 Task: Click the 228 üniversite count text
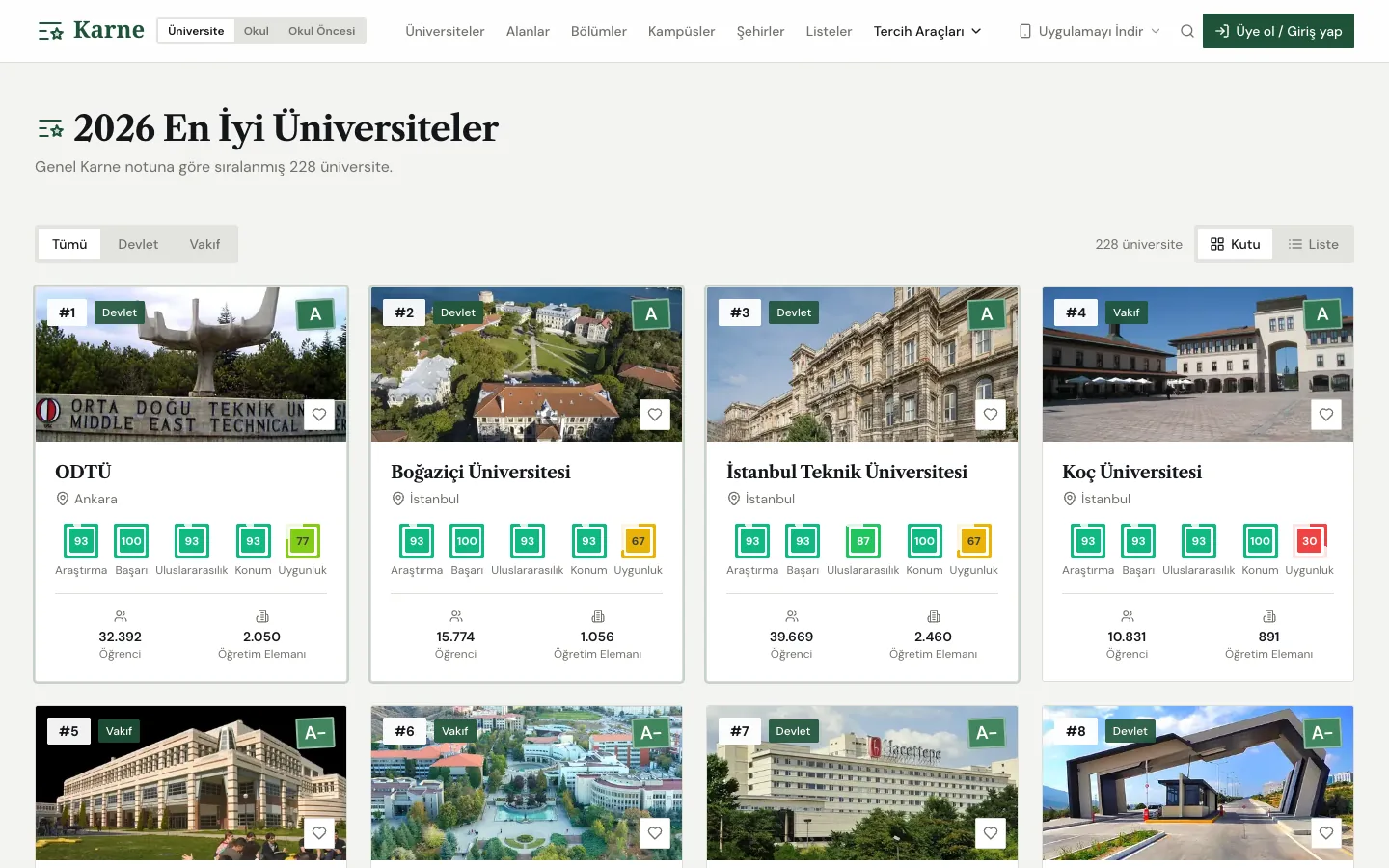1138,244
